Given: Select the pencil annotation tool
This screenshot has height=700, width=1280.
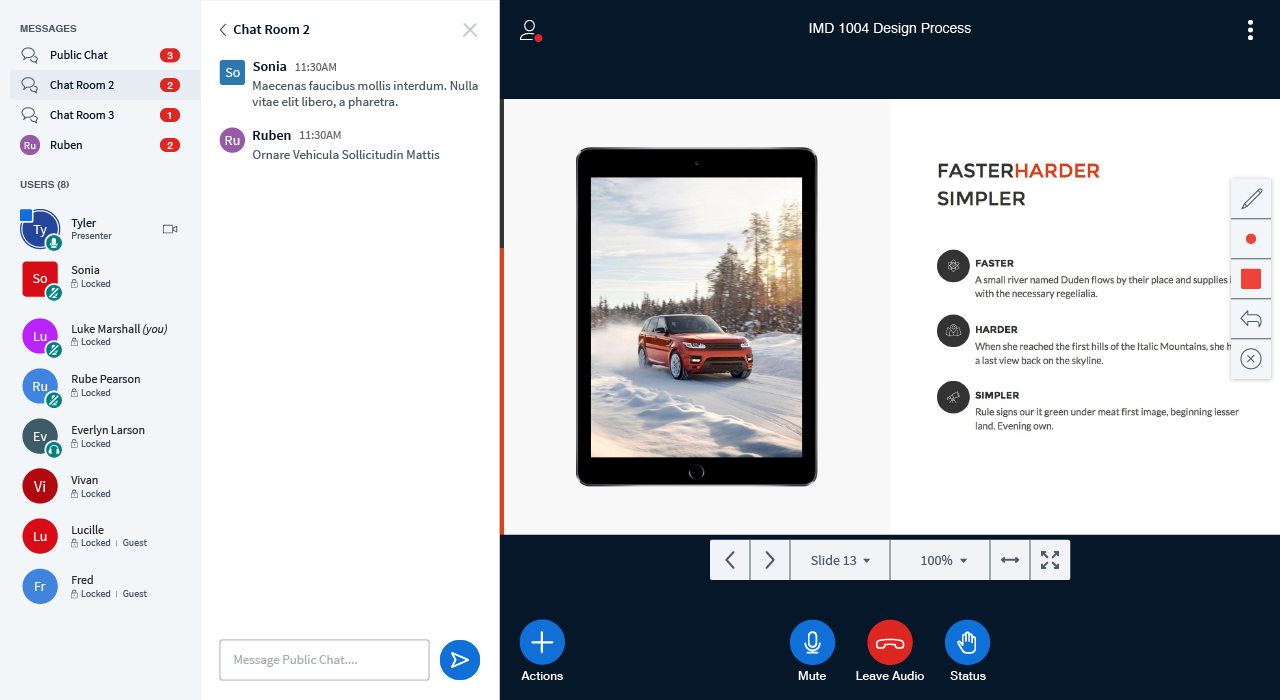Looking at the screenshot, I should tap(1251, 199).
